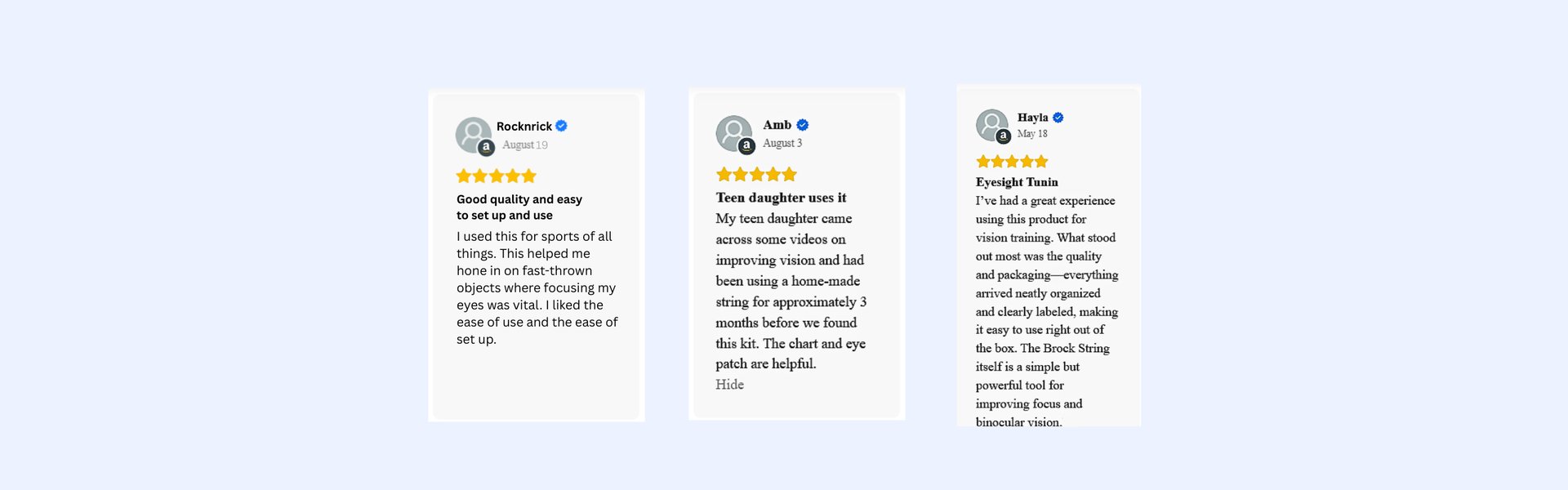The height and width of the screenshot is (490, 1568).
Task: Click the yellow stars in Hayla's review
Action: (1012, 162)
